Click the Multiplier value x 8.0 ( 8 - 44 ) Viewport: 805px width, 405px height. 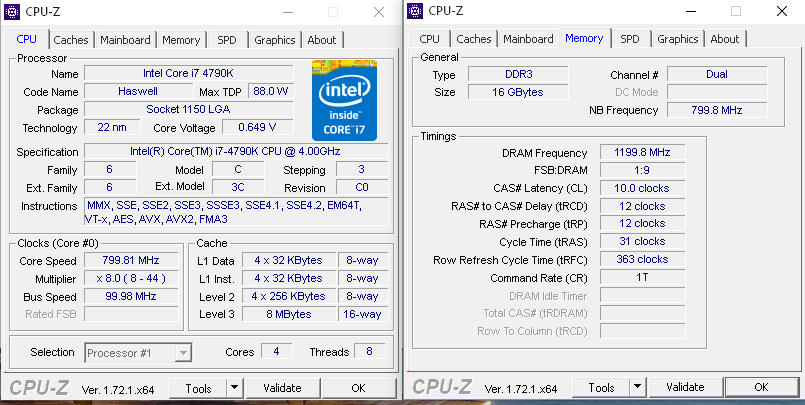pyautogui.click(x=131, y=279)
